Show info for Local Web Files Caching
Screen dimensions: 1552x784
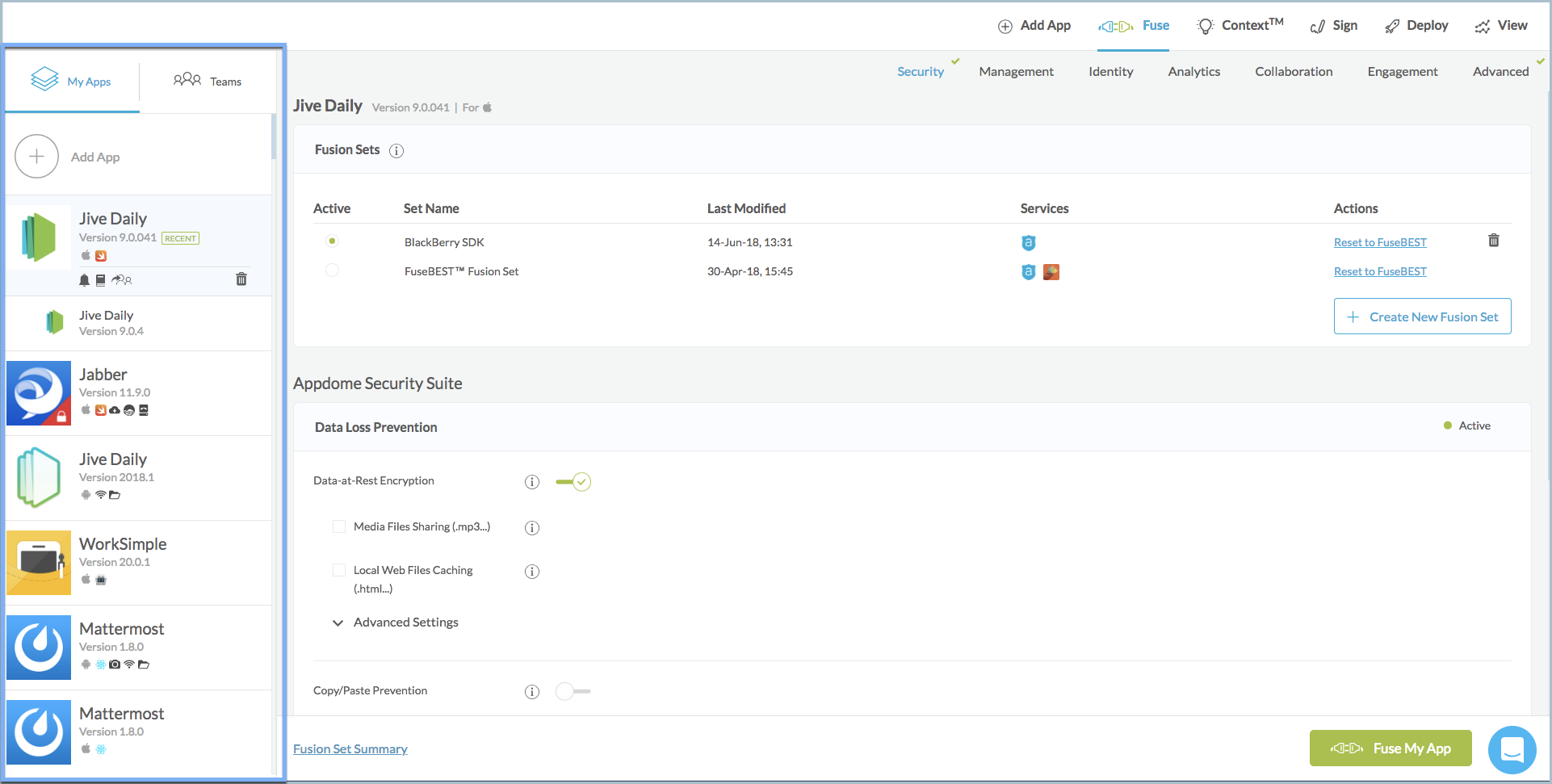click(x=532, y=572)
